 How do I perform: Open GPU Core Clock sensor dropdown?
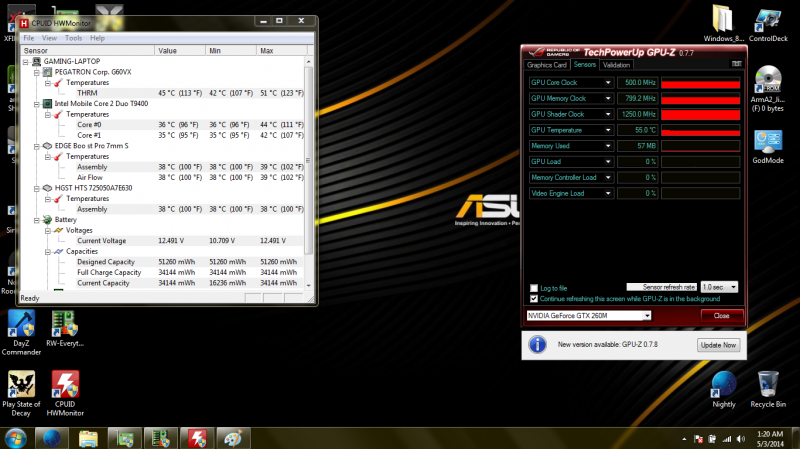click(x=608, y=83)
